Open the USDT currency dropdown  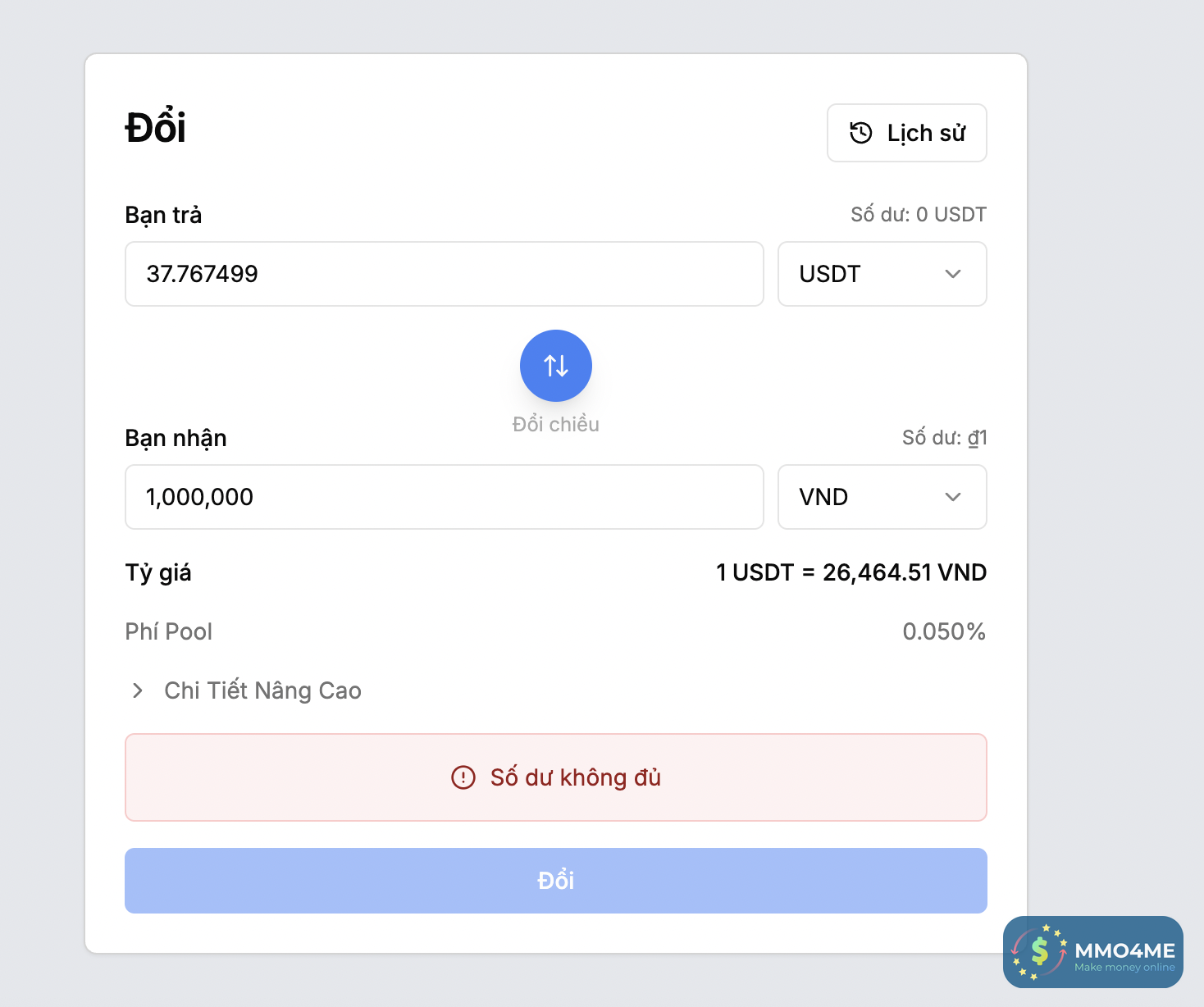pos(882,274)
